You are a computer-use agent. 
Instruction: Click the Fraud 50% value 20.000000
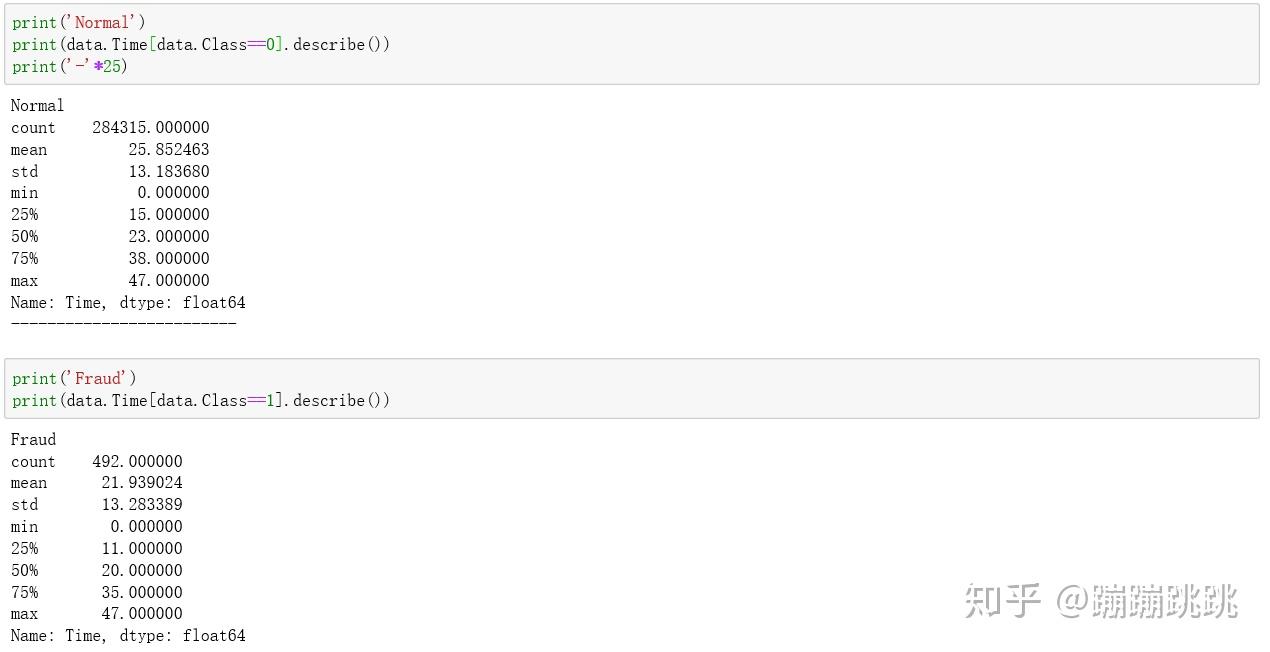[142, 570]
